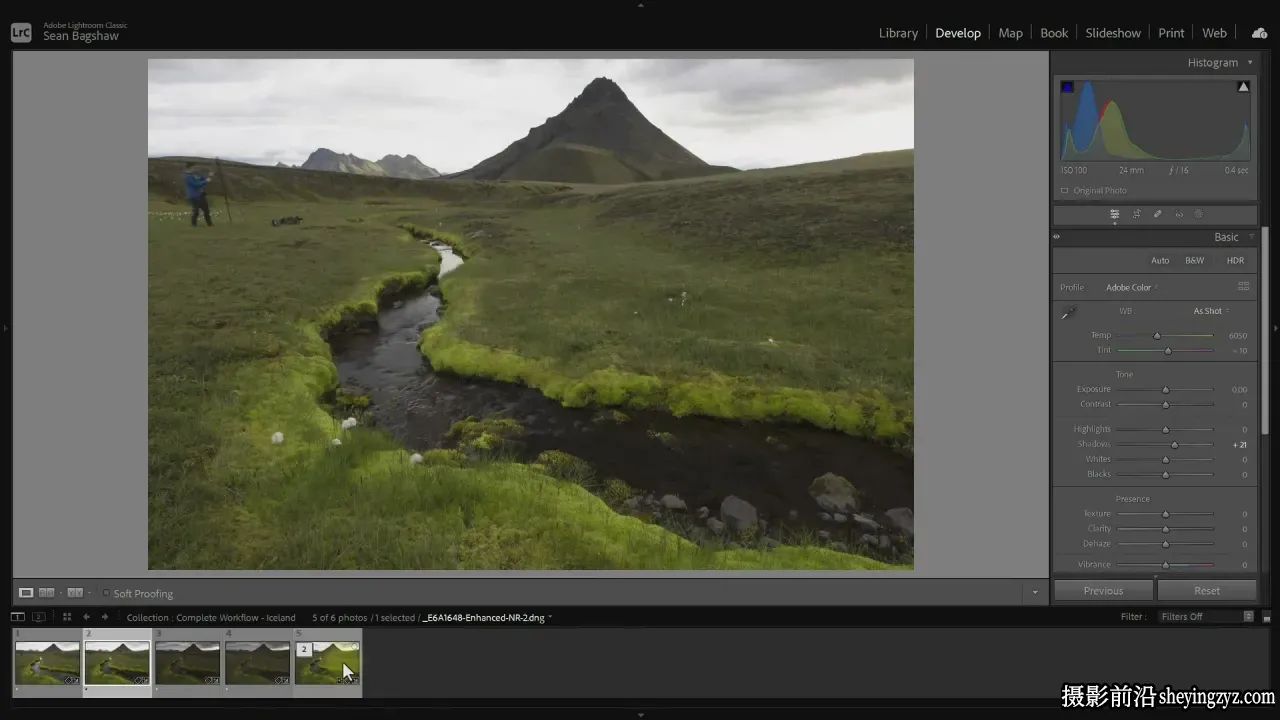Image resolution: width=1280 pixels, height=720 pixels.
Task: Select the main window display icon 1
Action: (18, 617)
